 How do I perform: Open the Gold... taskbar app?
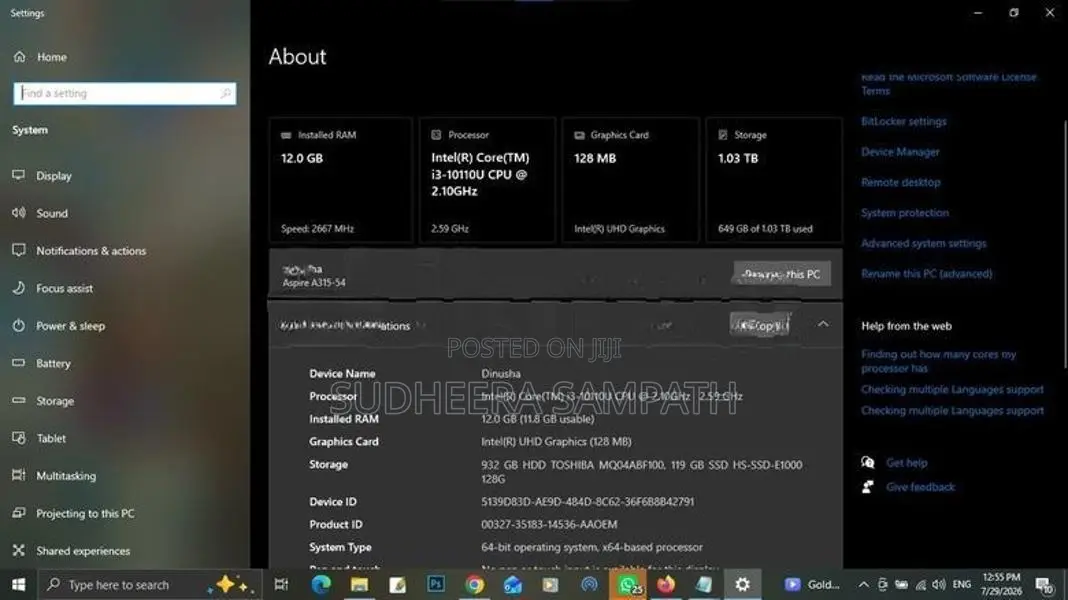812,584
